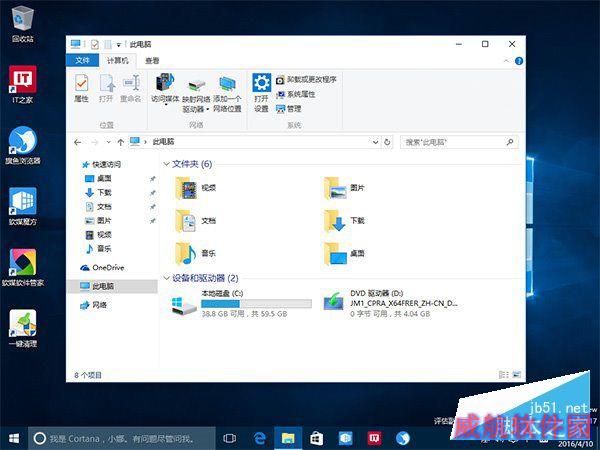Viewport: 600px width, 450px height.
Task: Open the recent locations dropdown arrow
Action: [109, 142]
